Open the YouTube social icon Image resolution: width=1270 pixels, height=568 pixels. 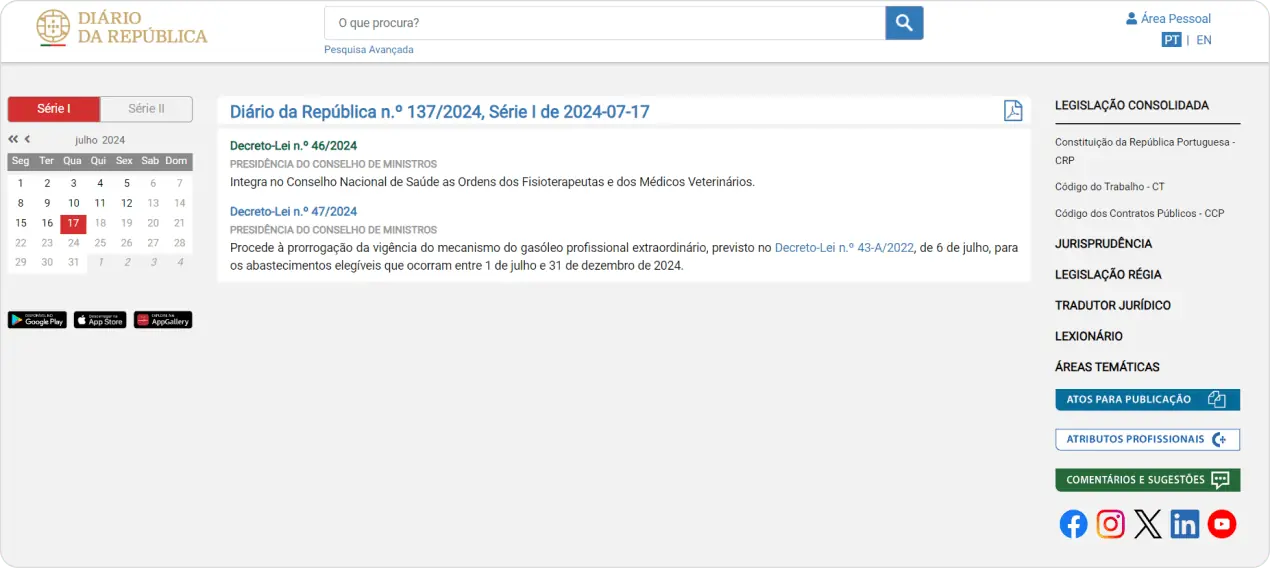pos(1222,524)
